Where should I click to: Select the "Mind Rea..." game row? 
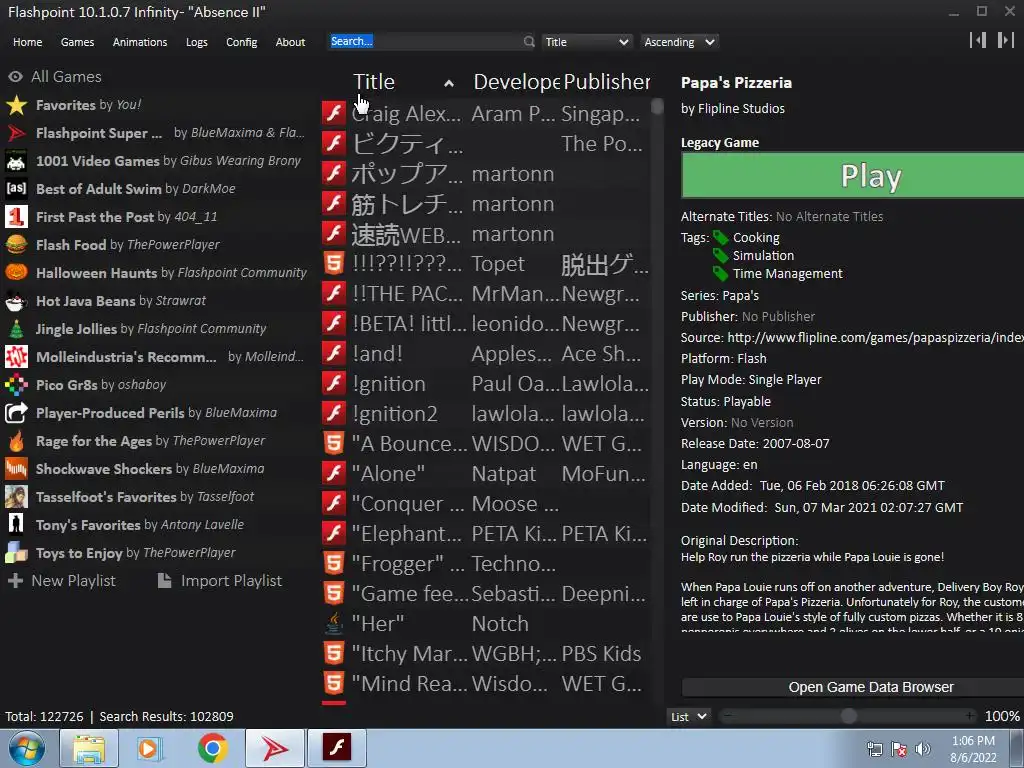[x=486, y=684]
